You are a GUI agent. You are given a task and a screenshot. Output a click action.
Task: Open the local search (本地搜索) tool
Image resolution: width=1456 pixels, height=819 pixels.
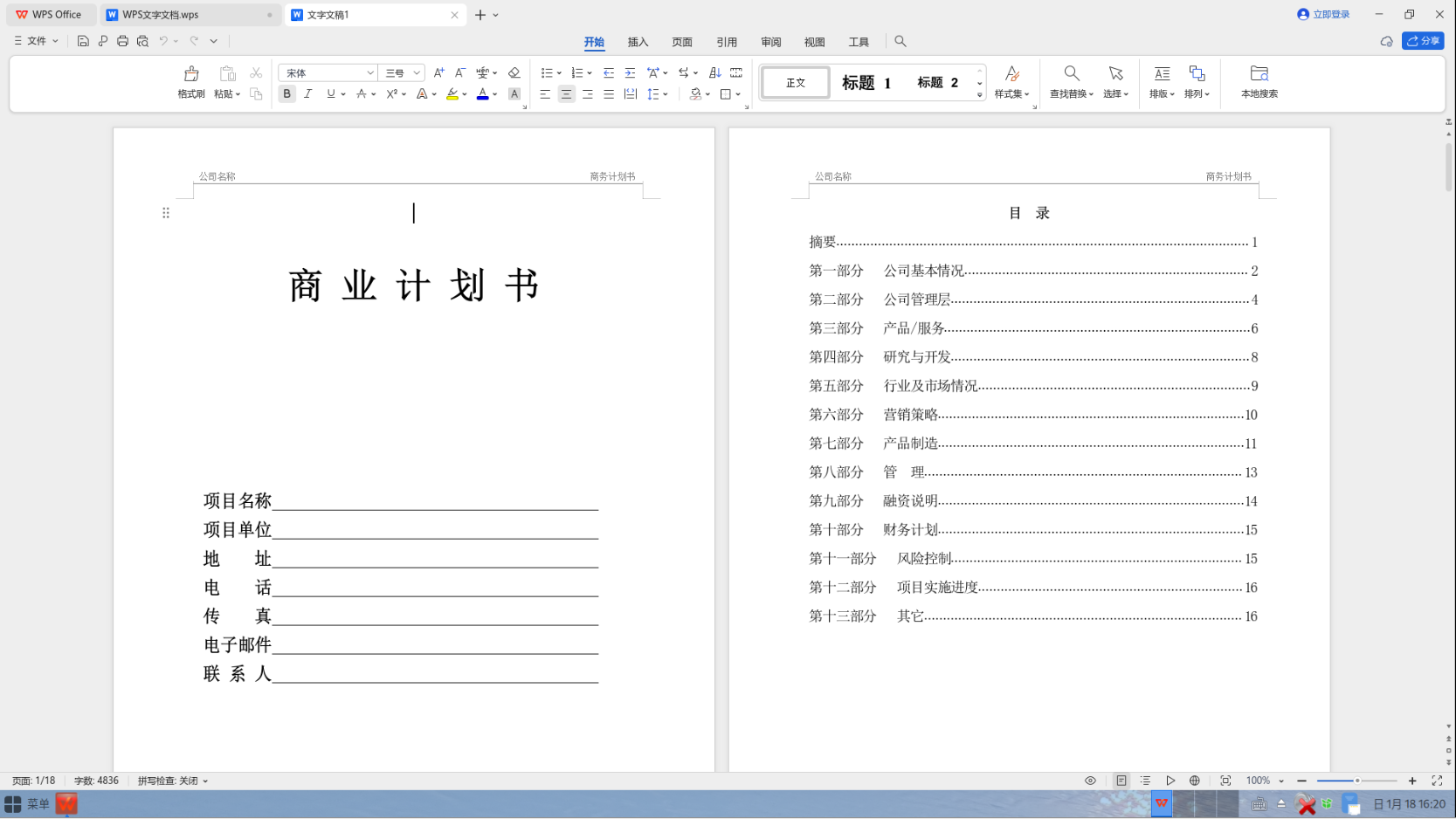tap(1259, 81)
